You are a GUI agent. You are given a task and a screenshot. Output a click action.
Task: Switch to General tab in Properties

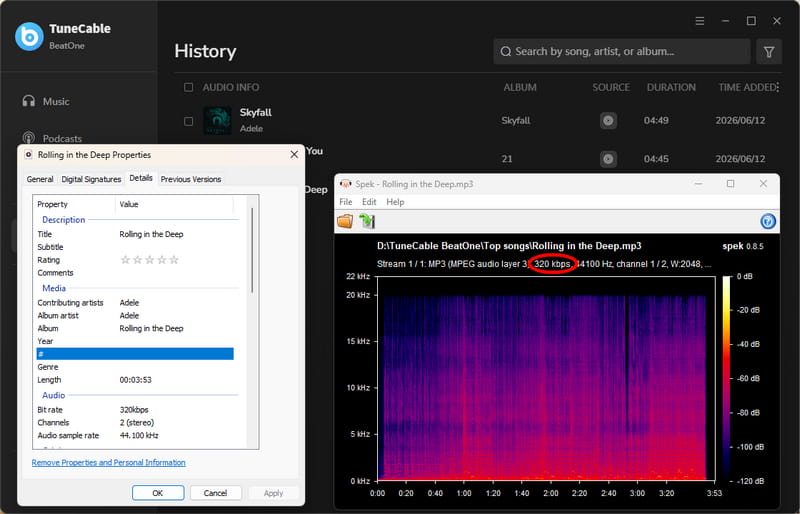(40, 179)
